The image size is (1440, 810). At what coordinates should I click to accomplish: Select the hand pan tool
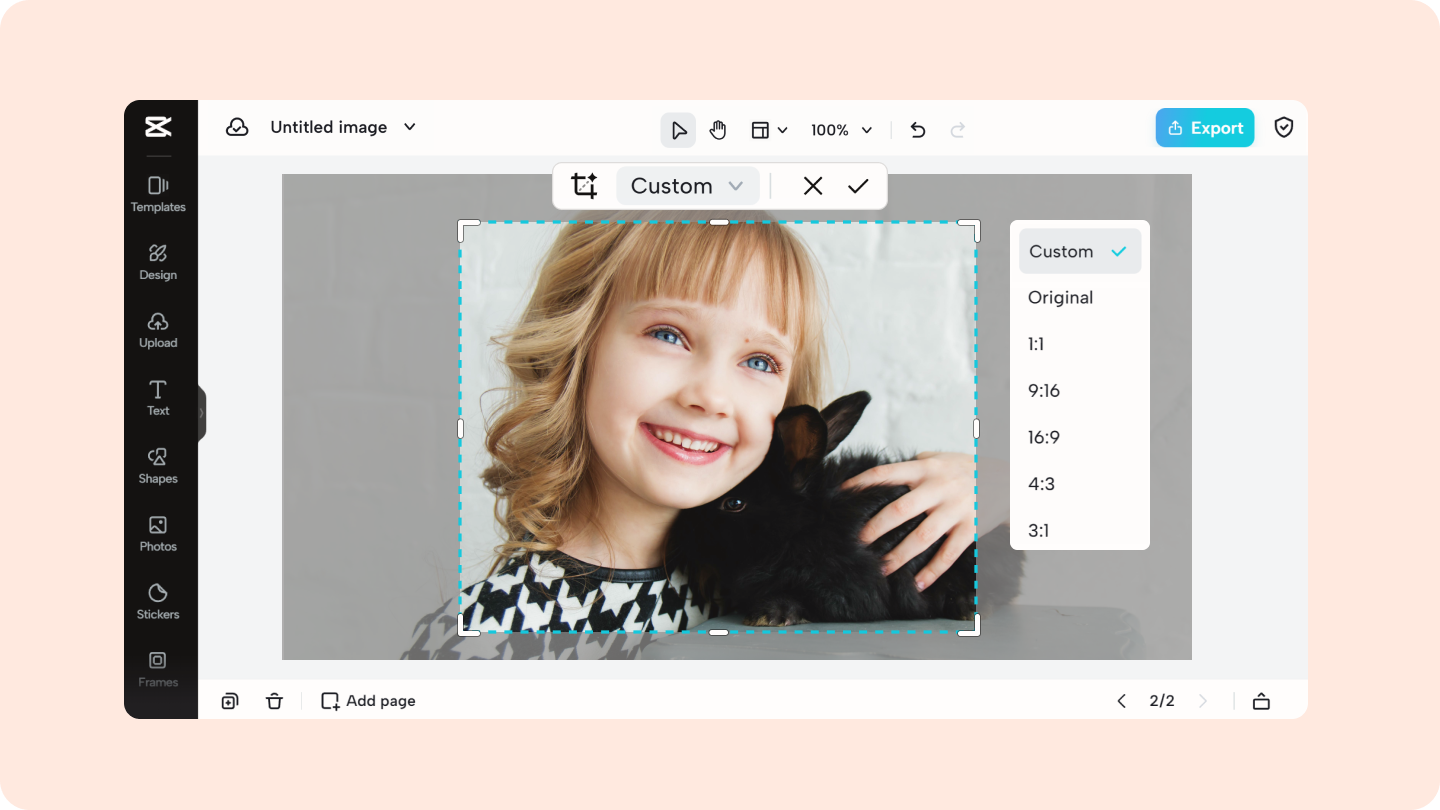coord(717,130)
